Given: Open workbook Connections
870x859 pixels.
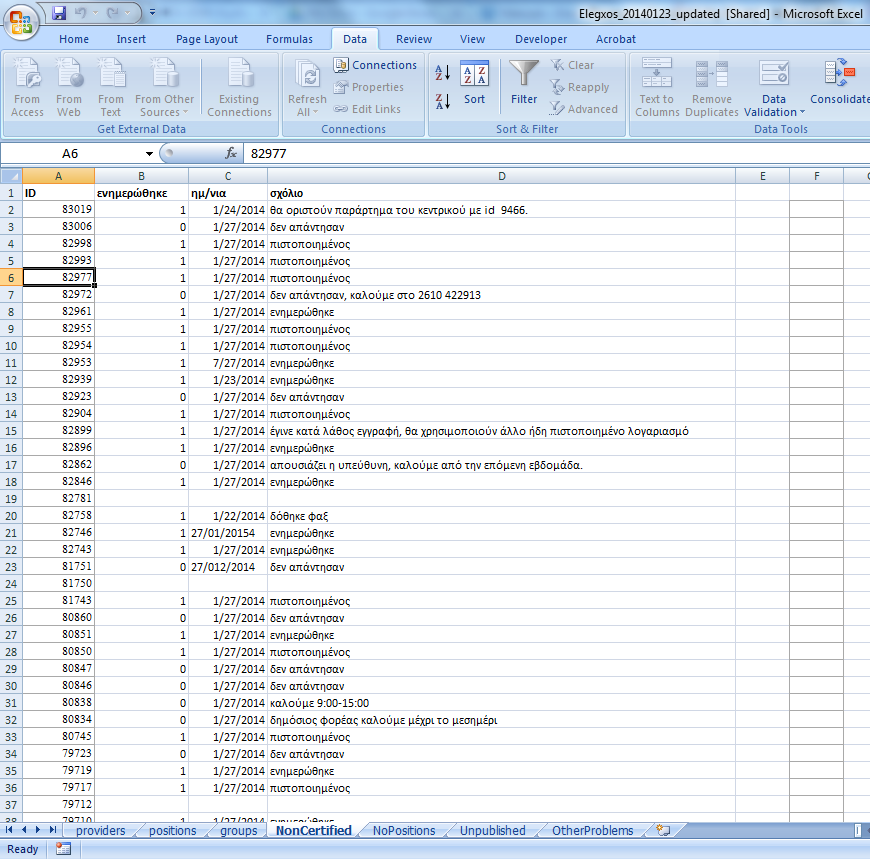Looking at the screenshot, I should click(x=375, y=65).
